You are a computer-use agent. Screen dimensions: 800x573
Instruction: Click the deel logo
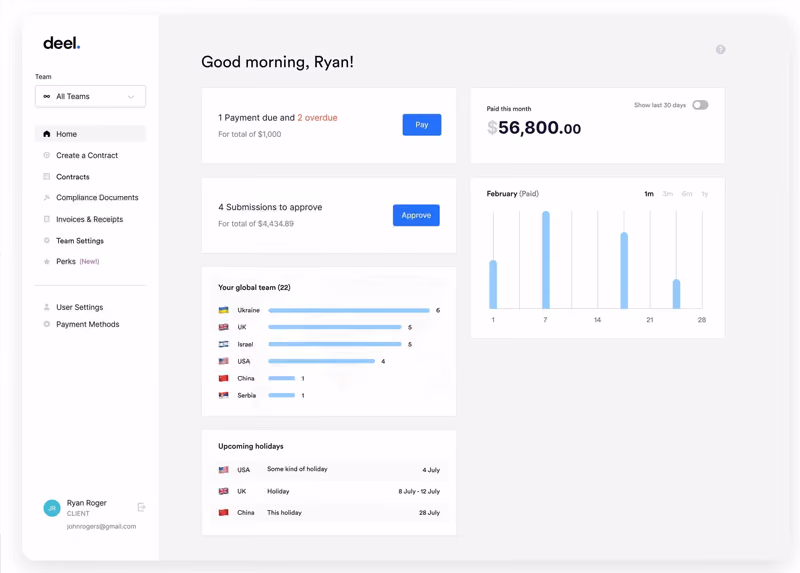point(61,43)
